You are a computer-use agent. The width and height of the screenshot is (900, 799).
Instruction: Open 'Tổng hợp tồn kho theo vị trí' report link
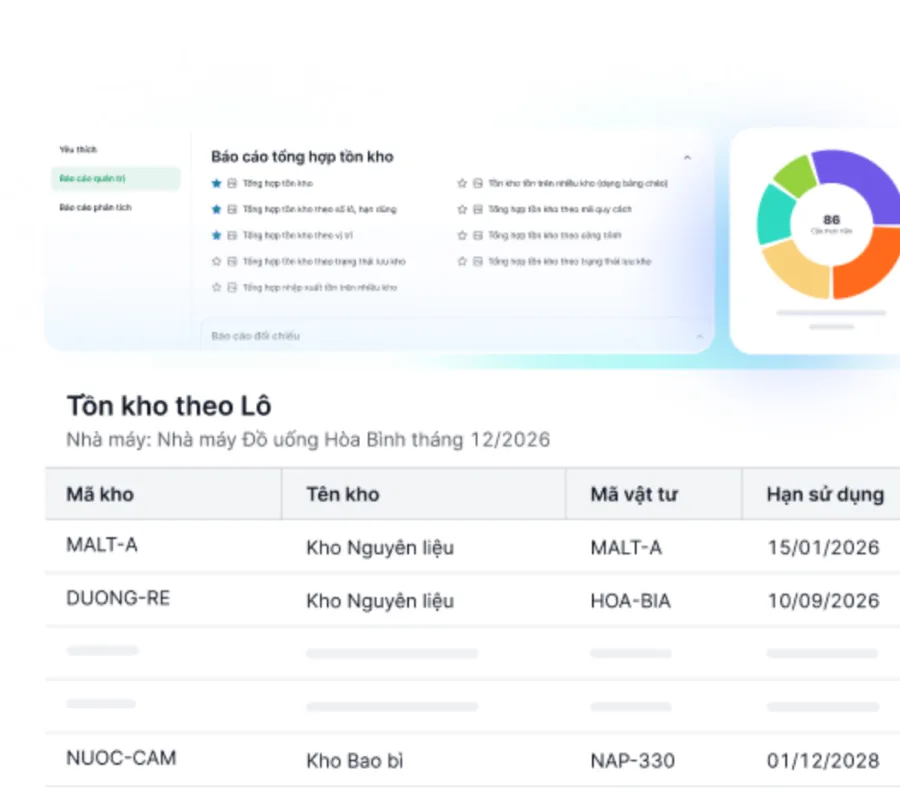[297, 235]
